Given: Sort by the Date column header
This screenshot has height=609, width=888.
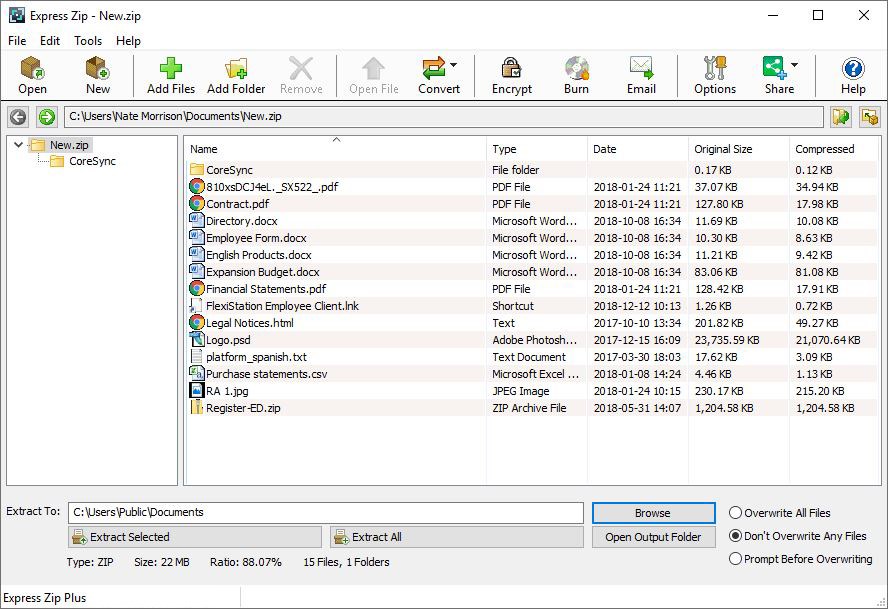Looking at the screenshot, I should pos(638,149).
